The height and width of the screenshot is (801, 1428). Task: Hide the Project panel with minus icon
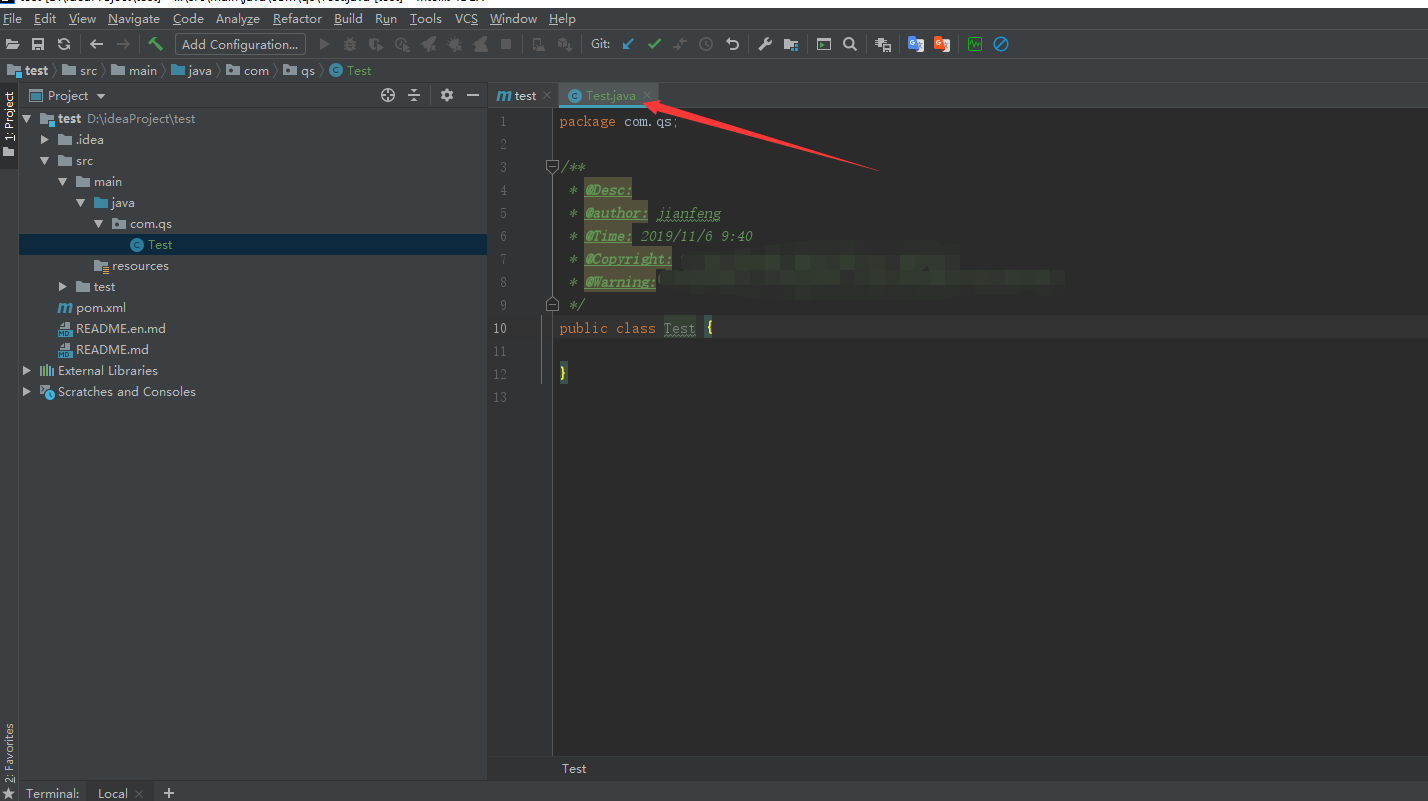point(473,95)
